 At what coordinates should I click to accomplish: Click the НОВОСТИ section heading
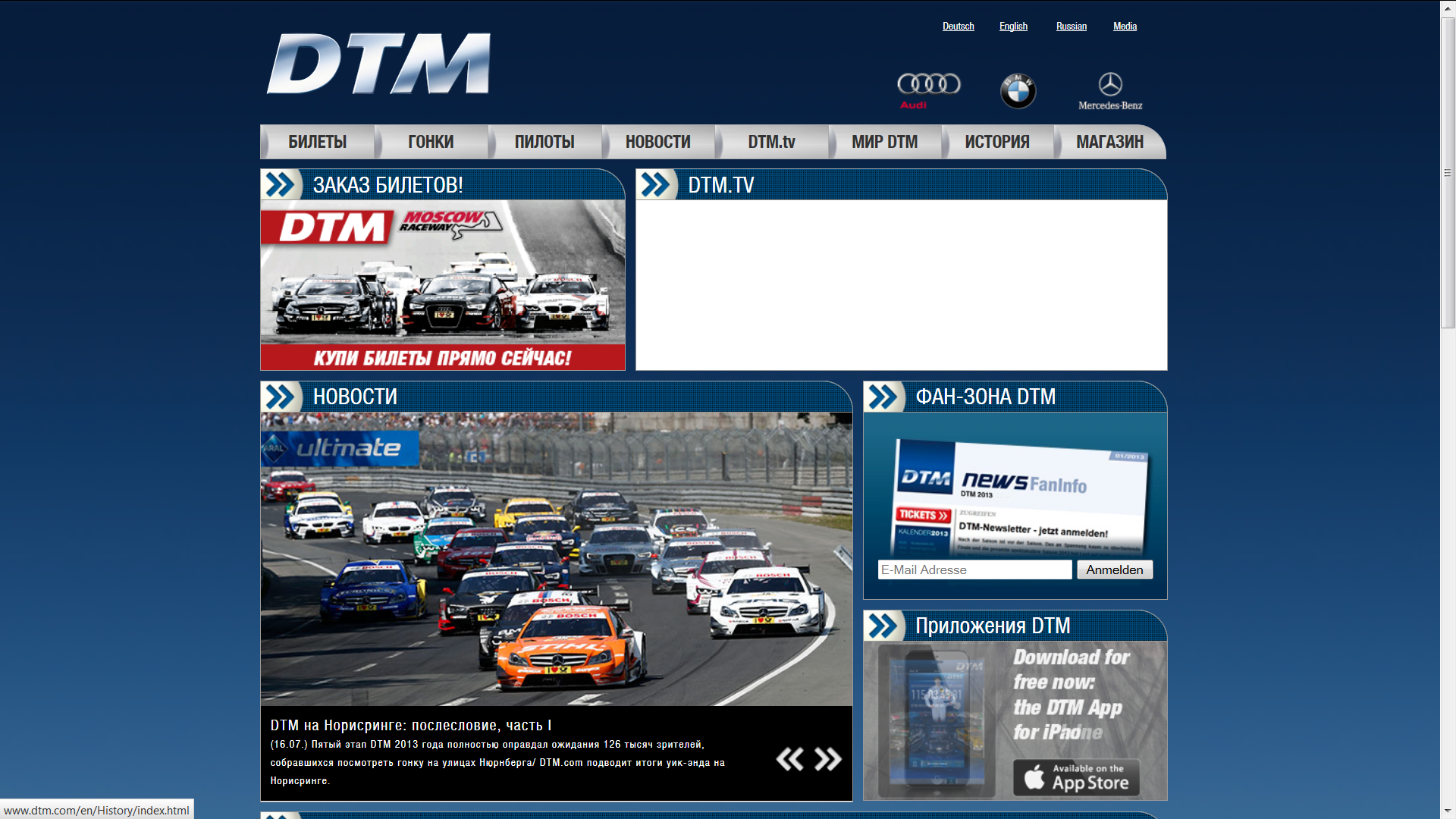(355, 397)
